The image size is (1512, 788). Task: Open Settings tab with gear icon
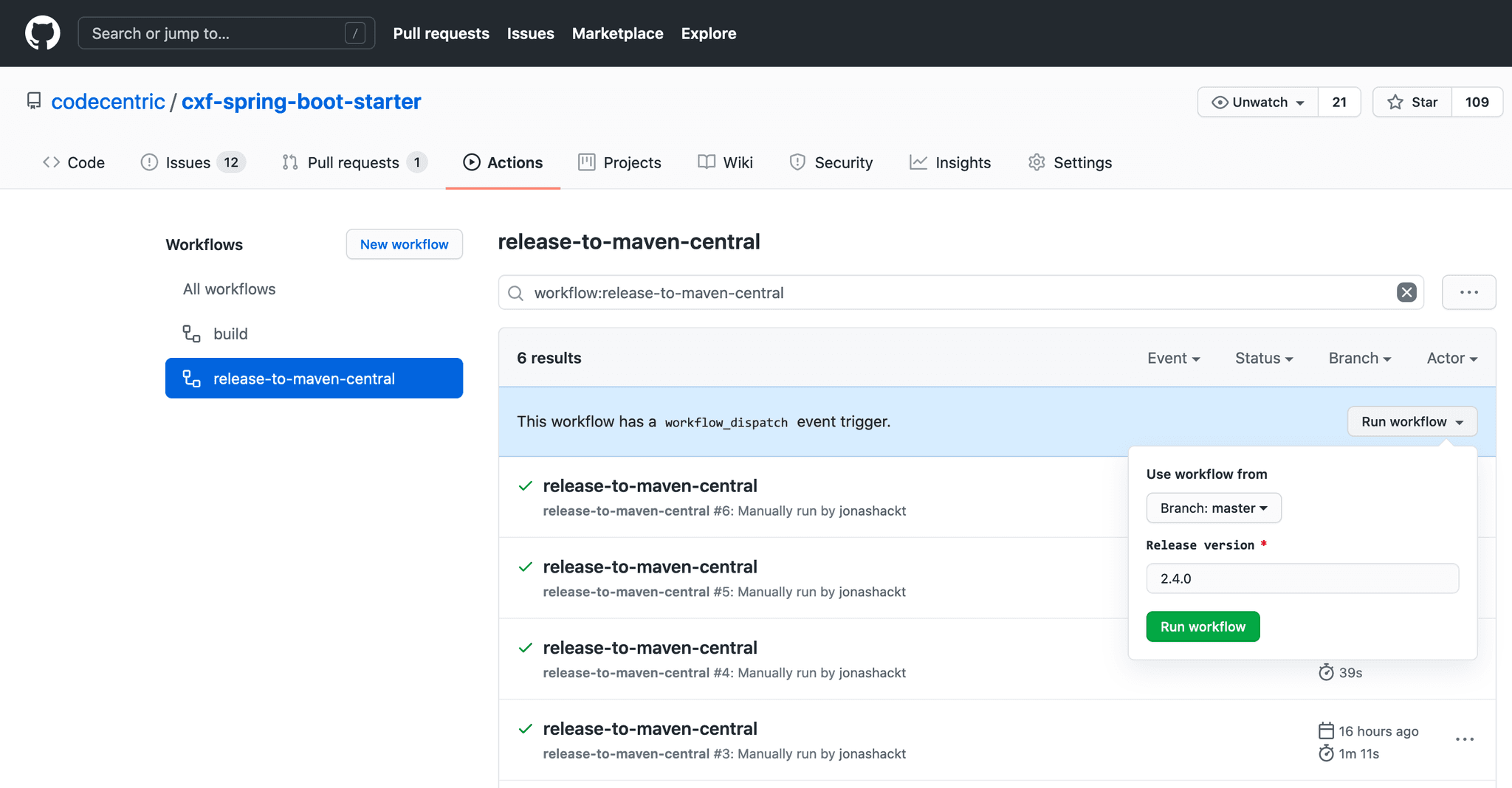pos(1070,162)
